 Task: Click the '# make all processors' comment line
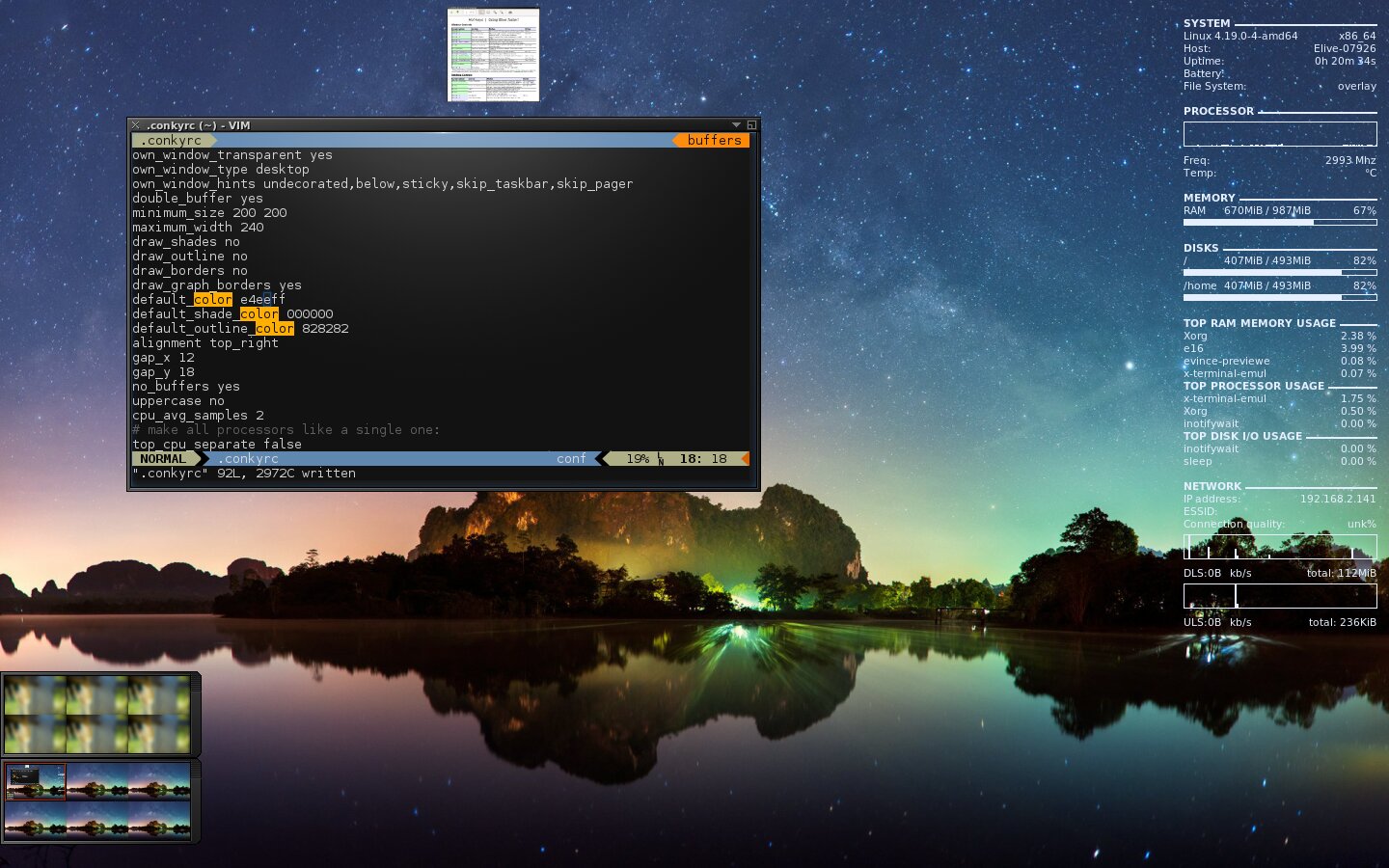coord(286,430)
